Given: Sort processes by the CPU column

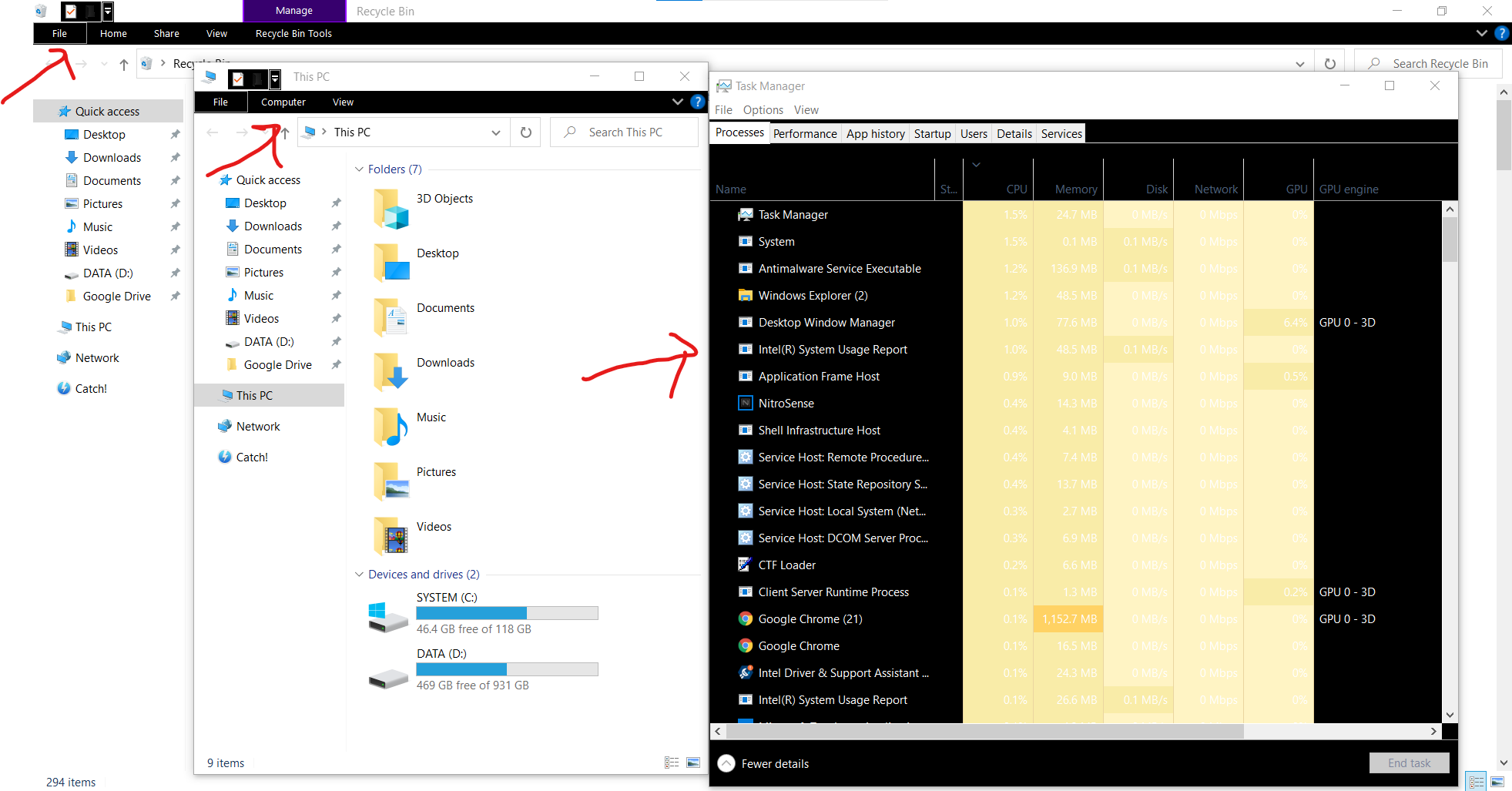Looking at the screenshot, I should [x=998, y=180].
